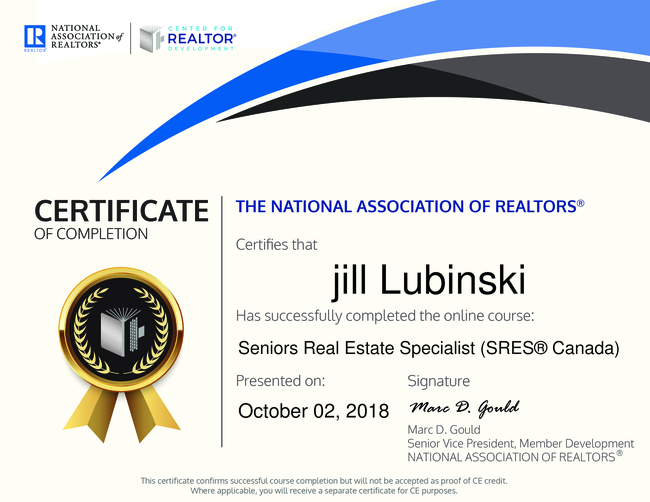Click the 'Certifies that' text

(276, 245)
